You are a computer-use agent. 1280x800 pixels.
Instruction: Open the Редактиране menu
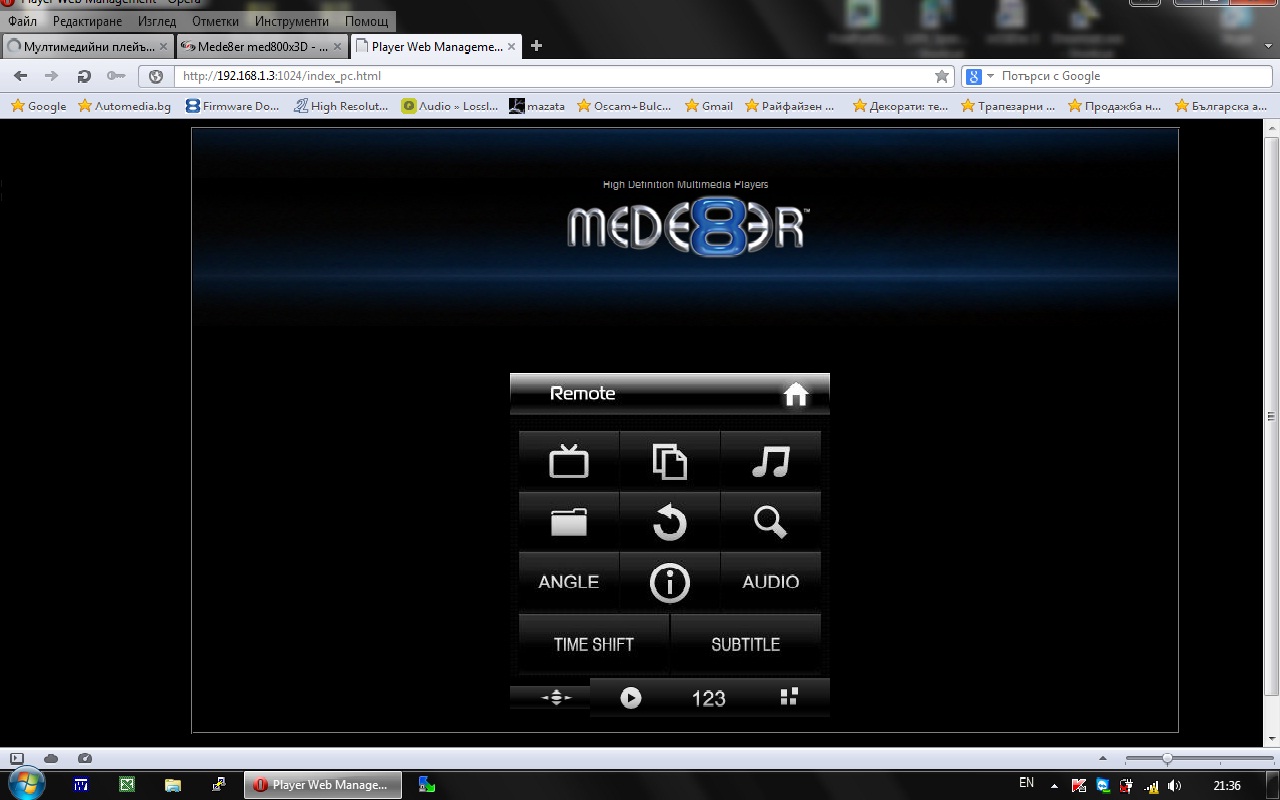[x=87, y=21]
